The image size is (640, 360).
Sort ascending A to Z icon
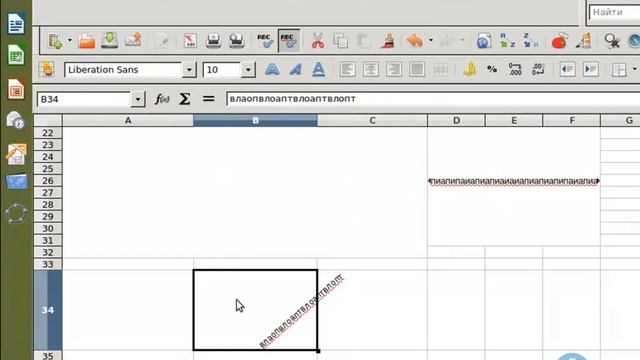(507, 41)
